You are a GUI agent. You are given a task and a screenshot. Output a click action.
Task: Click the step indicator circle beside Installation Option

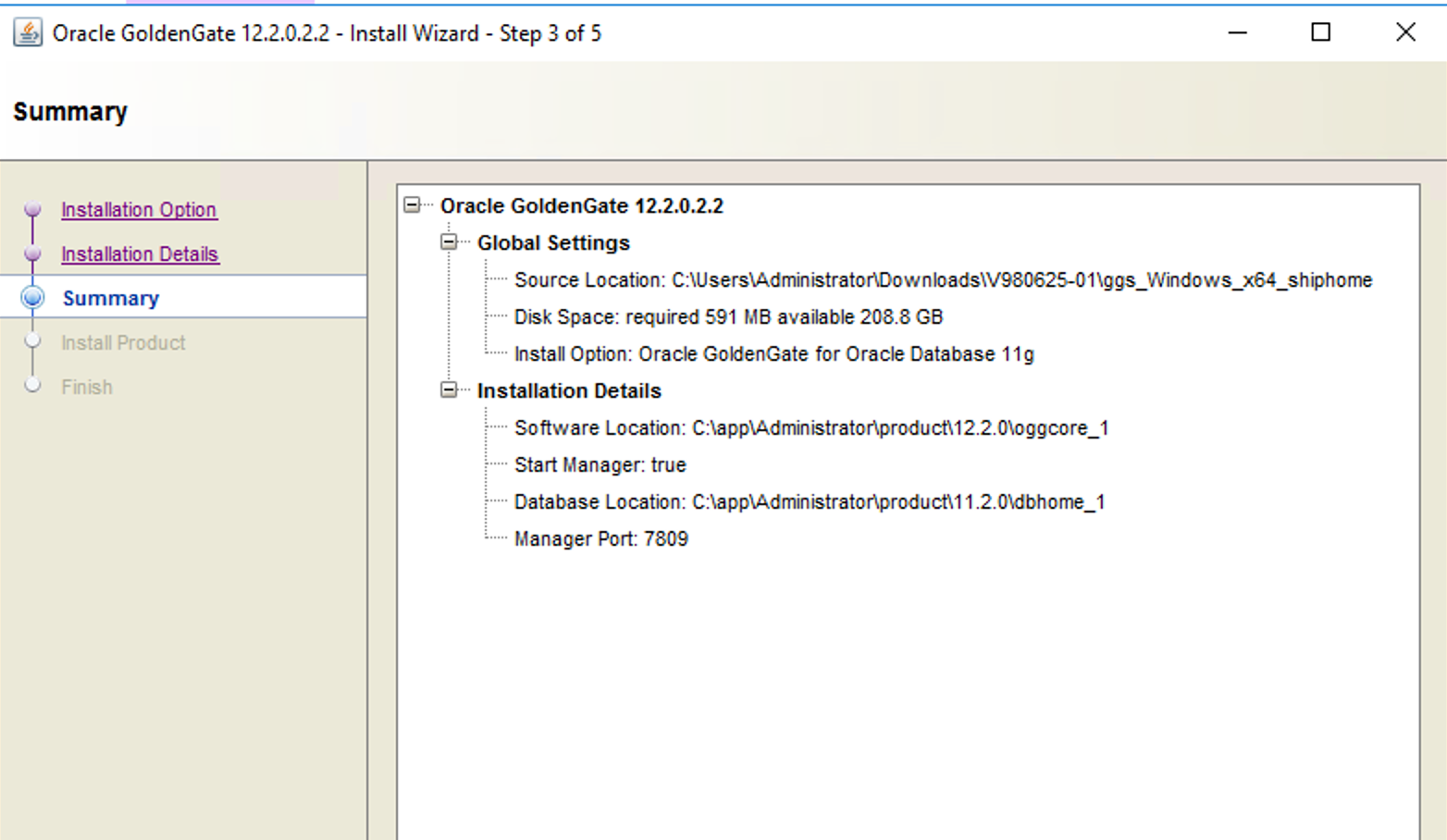coord(33,210)
